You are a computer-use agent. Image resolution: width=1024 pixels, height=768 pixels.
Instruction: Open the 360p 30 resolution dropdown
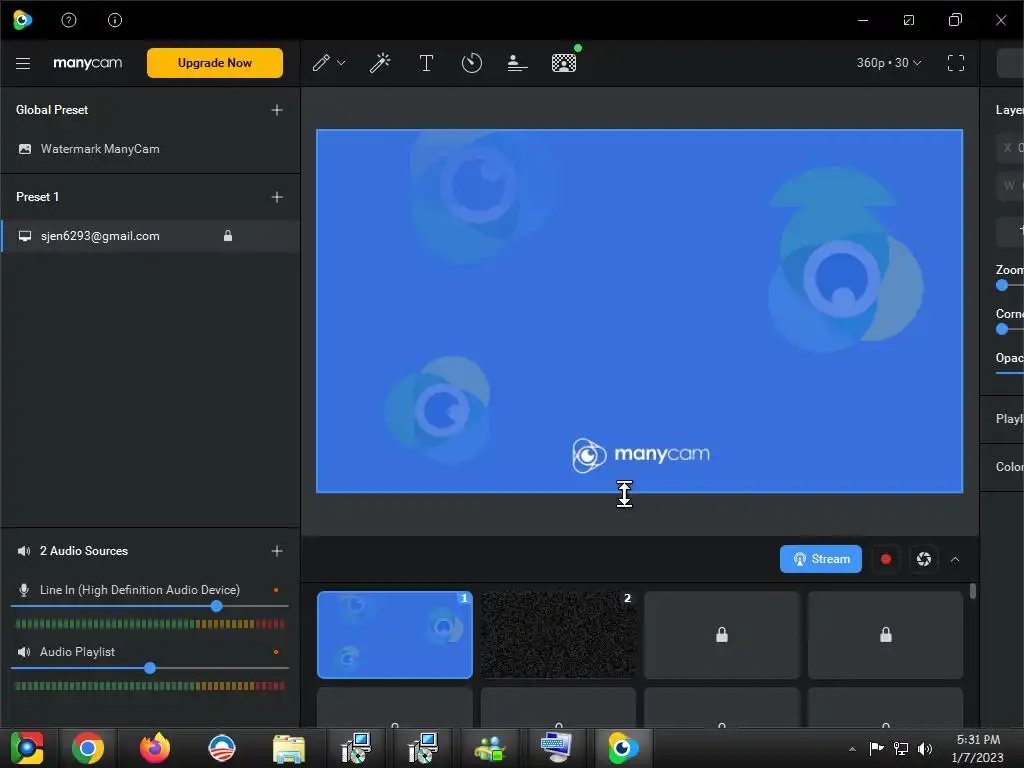[889, 63]
